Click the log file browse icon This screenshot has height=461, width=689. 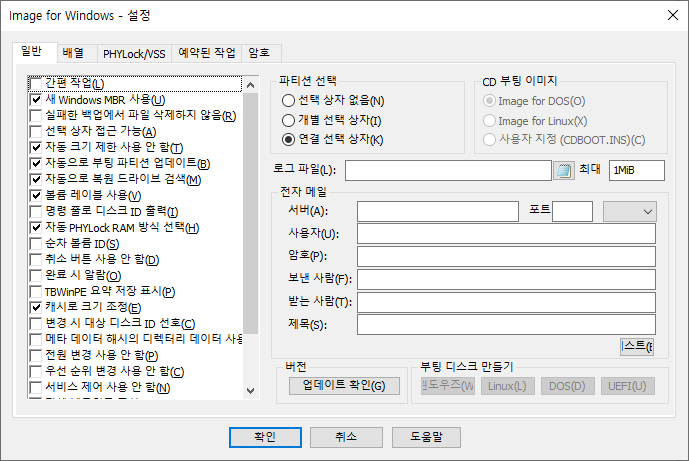click(x=565, y=171)
